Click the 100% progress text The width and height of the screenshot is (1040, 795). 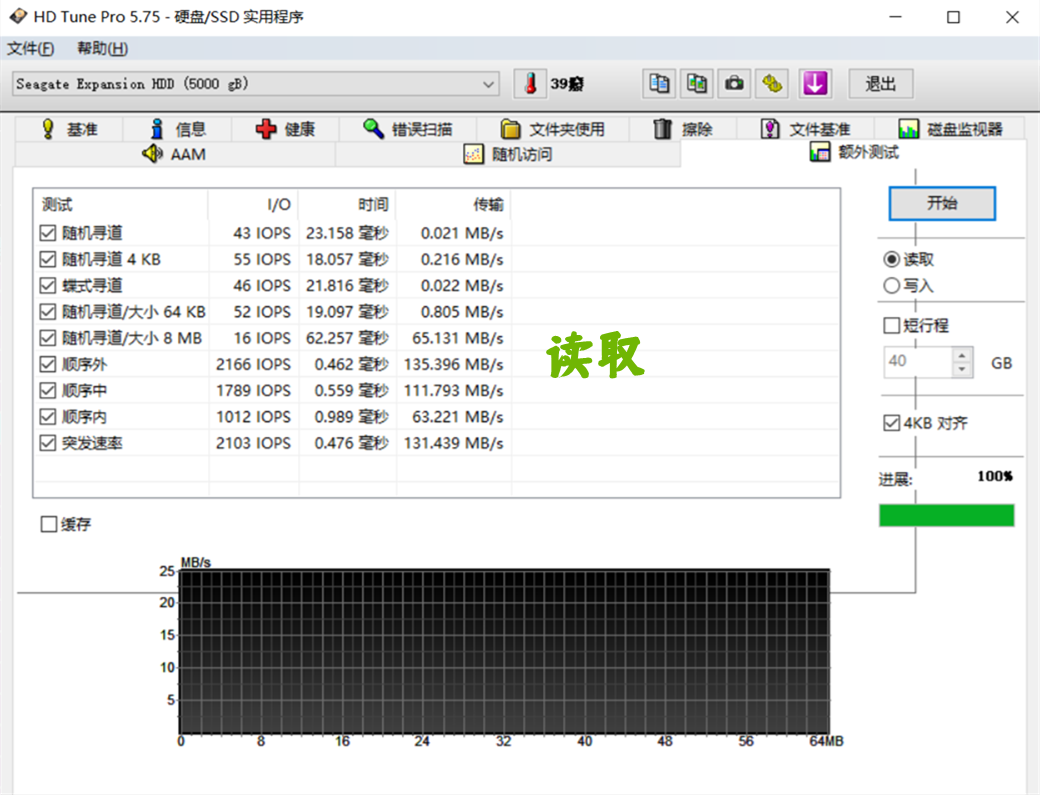point(995,476)
